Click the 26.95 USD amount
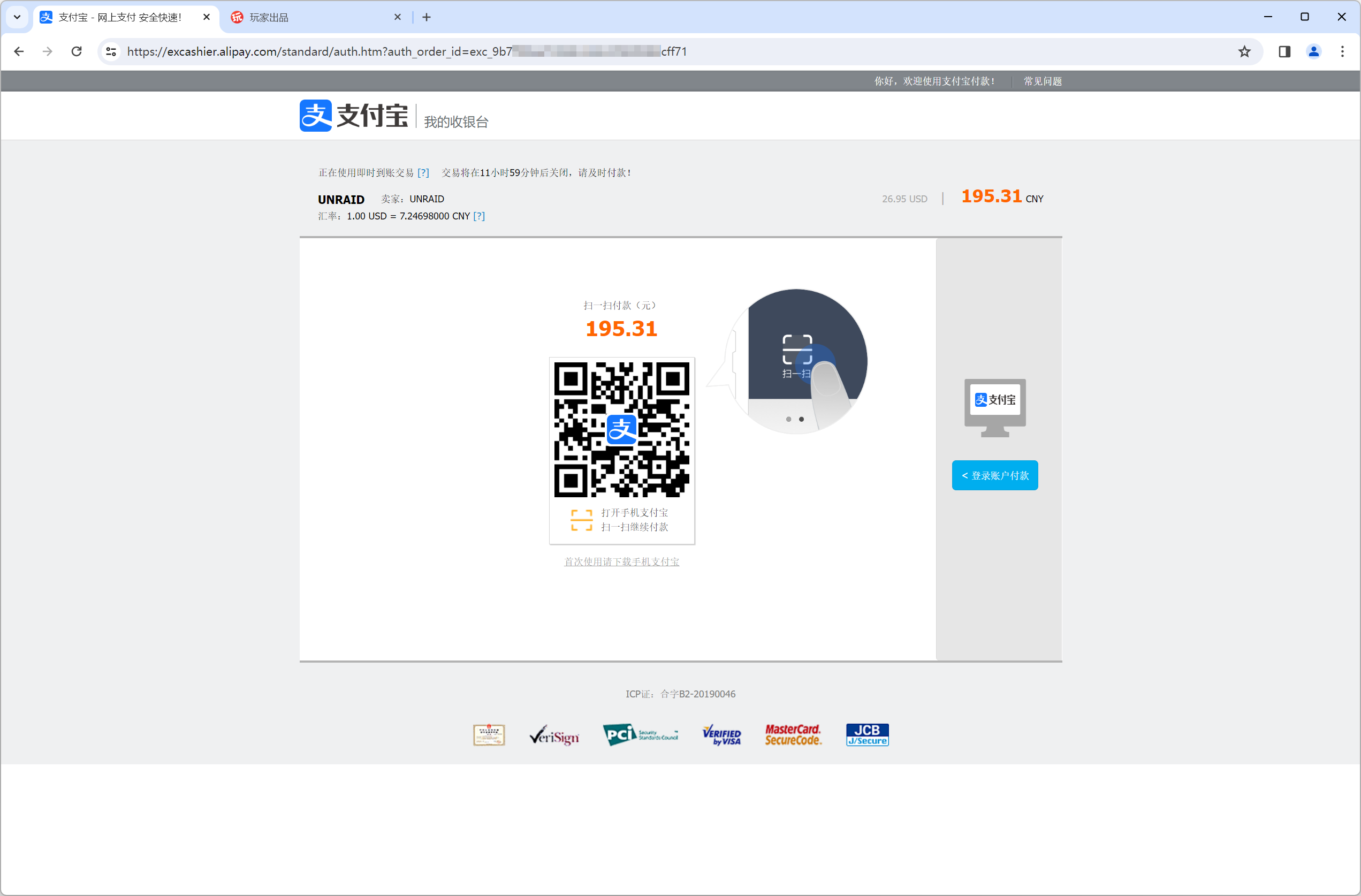 point(904,199)
